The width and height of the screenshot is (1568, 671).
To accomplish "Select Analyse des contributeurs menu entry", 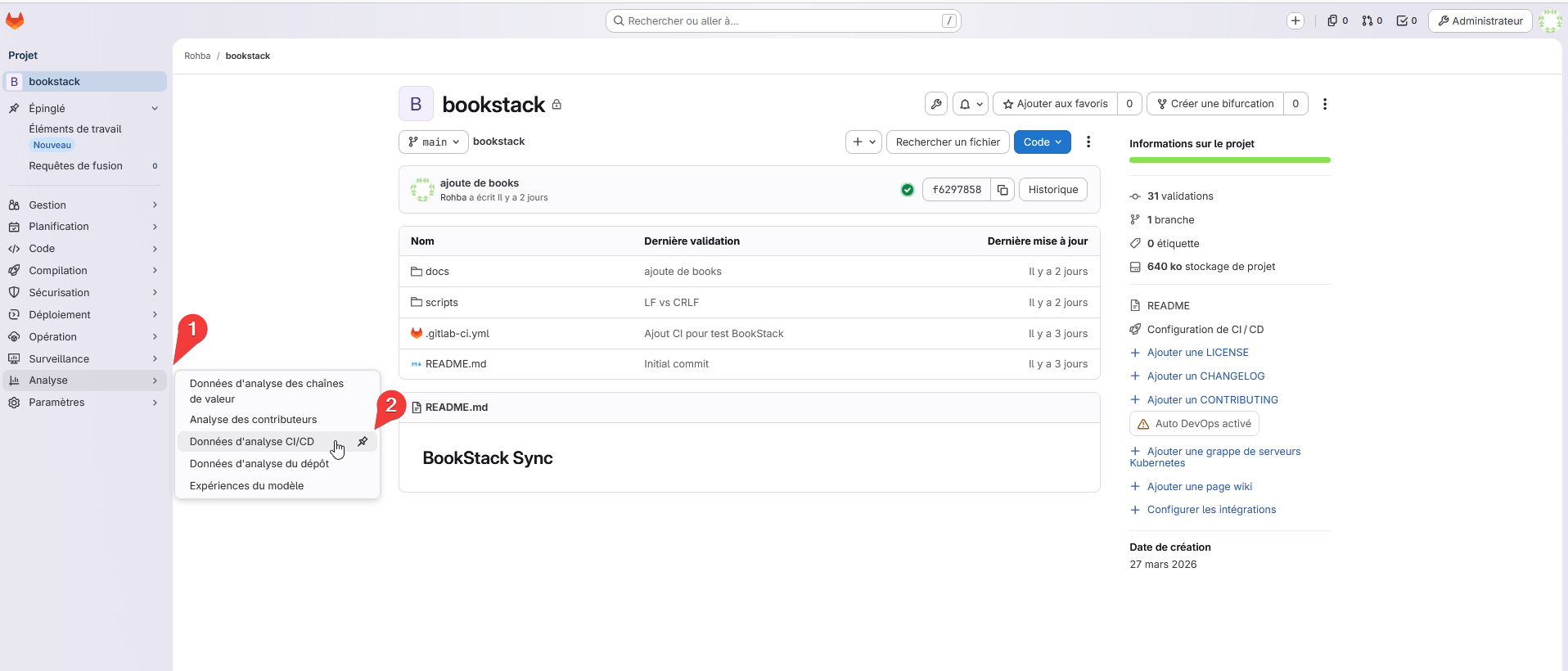I will tap(277, 420).
